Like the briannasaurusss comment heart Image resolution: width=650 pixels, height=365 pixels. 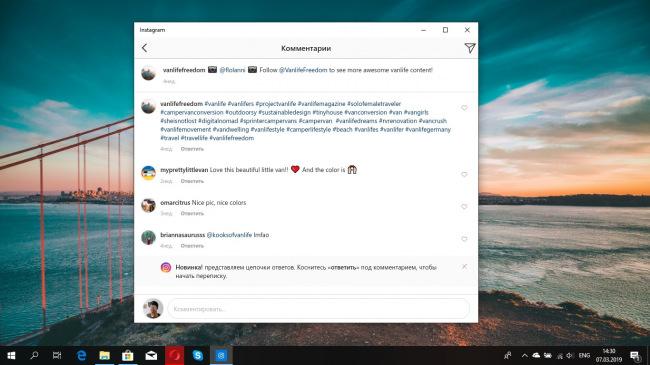pyautogui.click(x=464, y=239)
